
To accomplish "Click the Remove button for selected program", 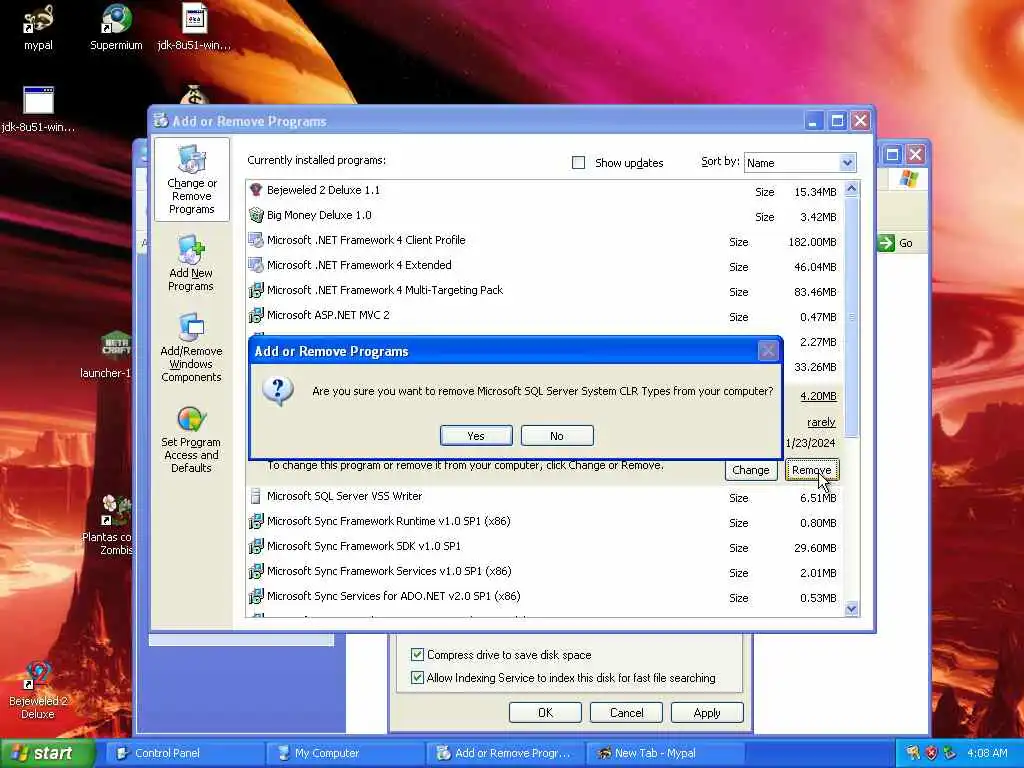I will (x=812, y=470).
